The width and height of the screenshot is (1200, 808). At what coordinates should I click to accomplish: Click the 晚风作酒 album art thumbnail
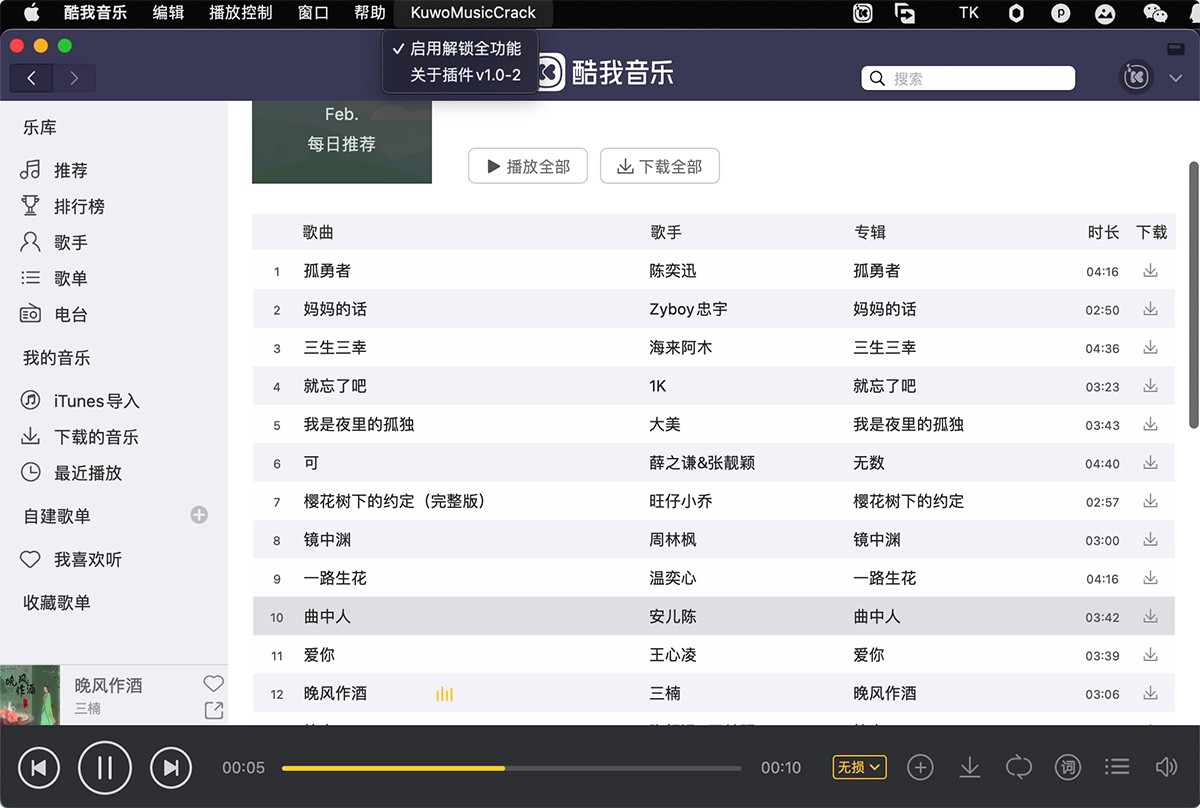point(31,695)
